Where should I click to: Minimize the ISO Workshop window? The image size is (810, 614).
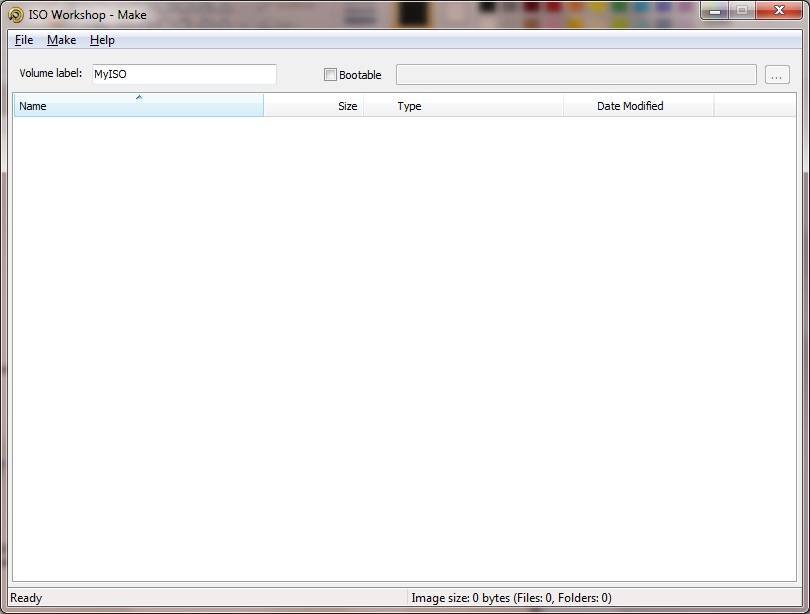714,11
